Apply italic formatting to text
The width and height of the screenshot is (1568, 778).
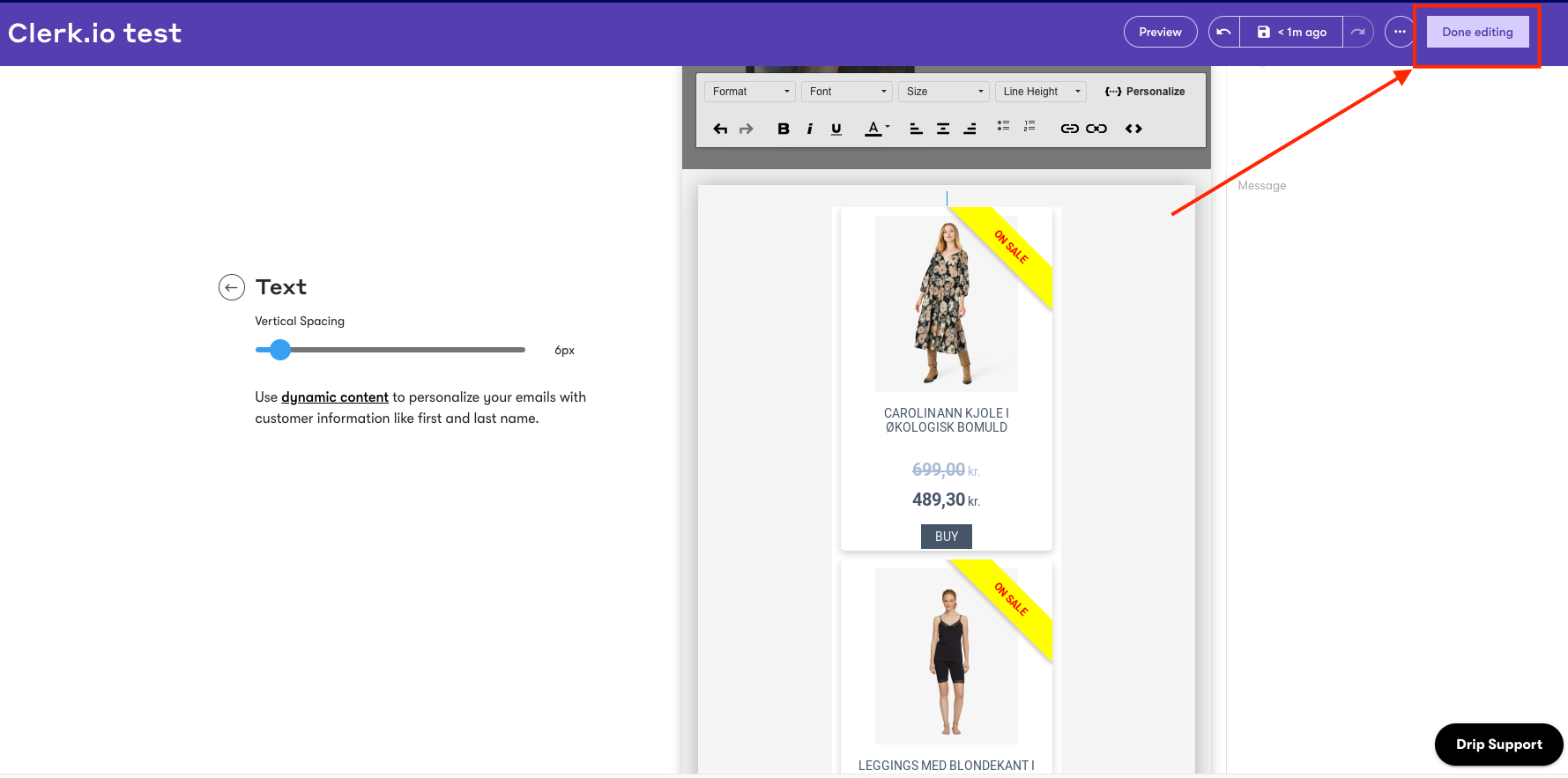[809, 129]
